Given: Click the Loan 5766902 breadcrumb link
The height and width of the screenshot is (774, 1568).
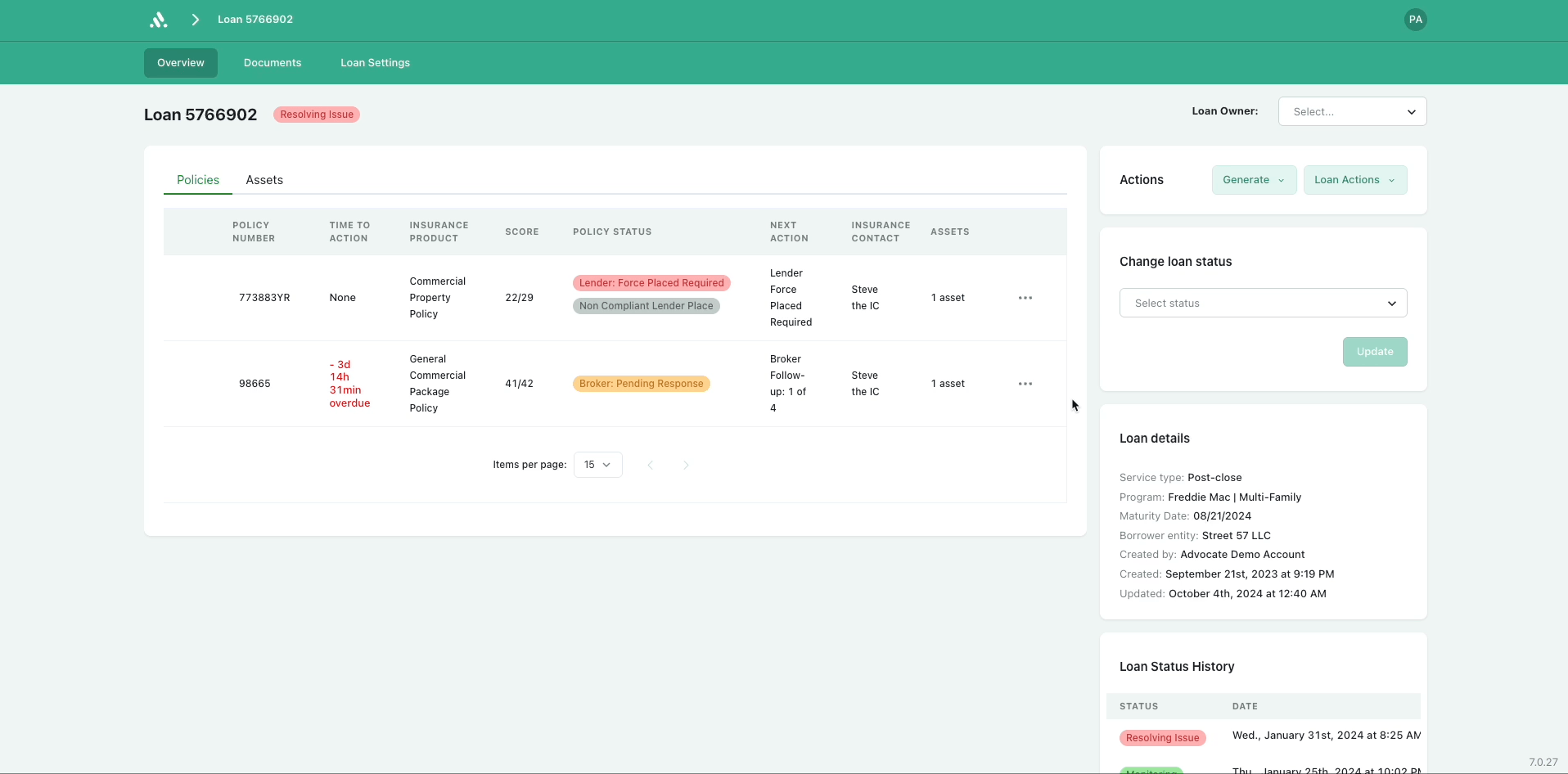Looking at the screenshot, I should click(255, 20).
